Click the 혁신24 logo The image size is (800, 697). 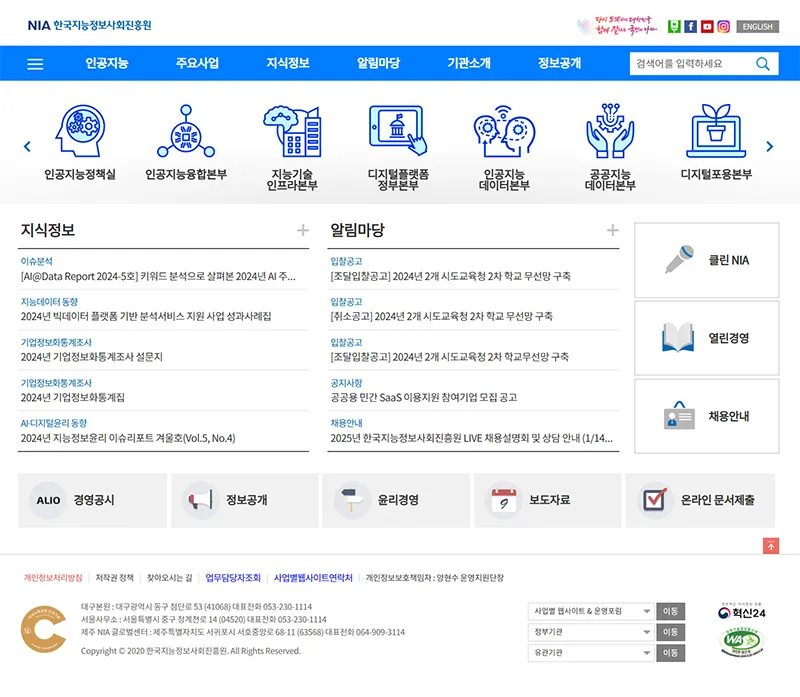741,612
